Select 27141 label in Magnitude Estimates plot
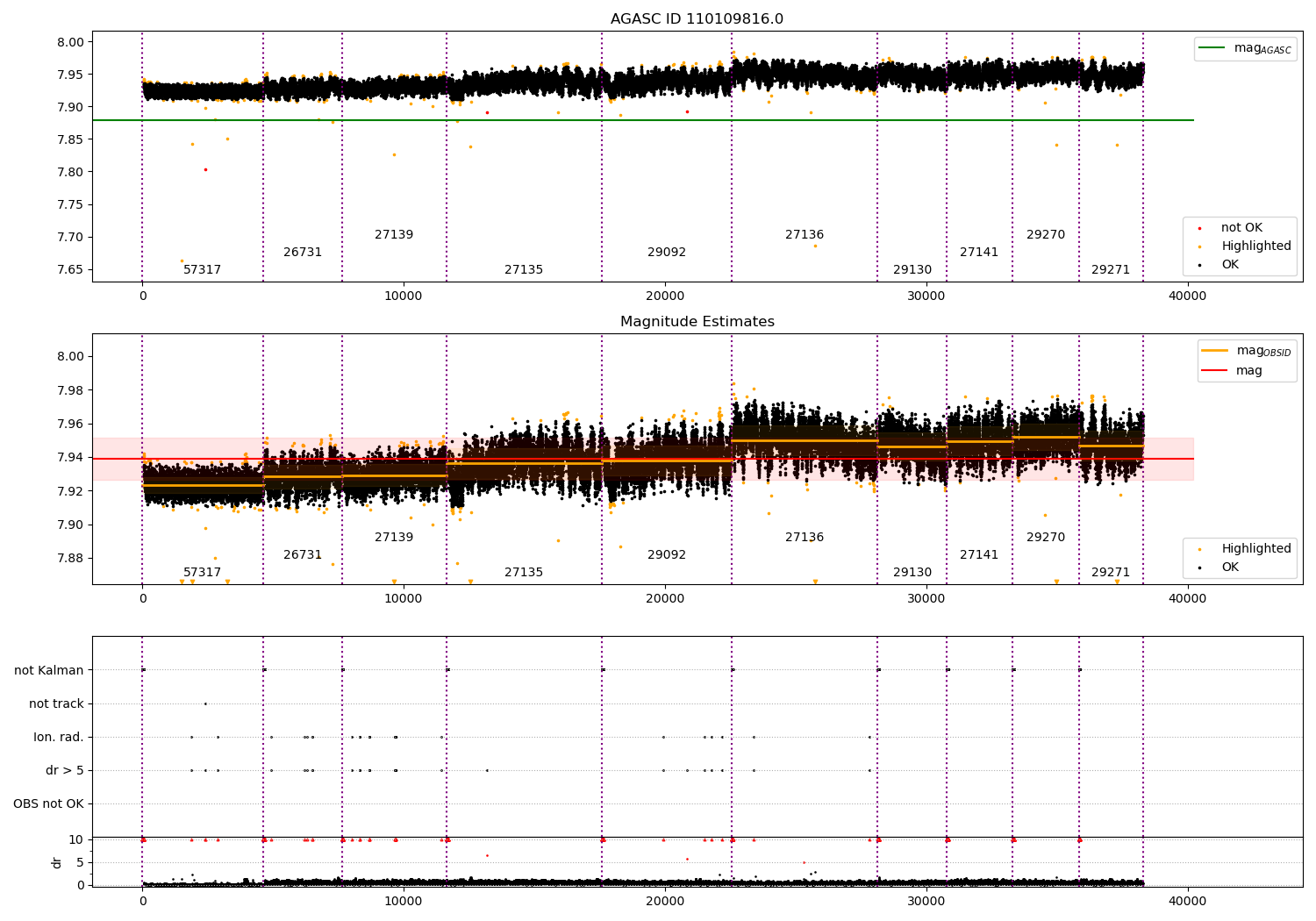 979,555
